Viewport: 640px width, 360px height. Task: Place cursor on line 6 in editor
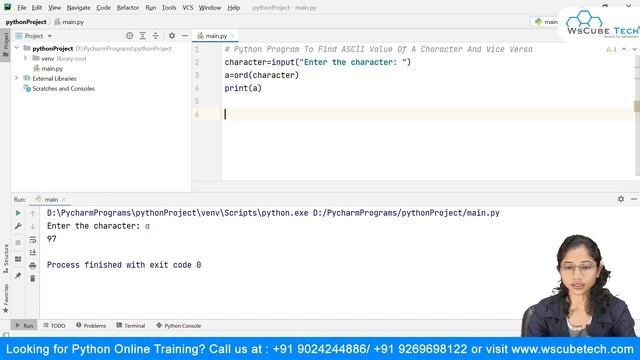(427, 114)
